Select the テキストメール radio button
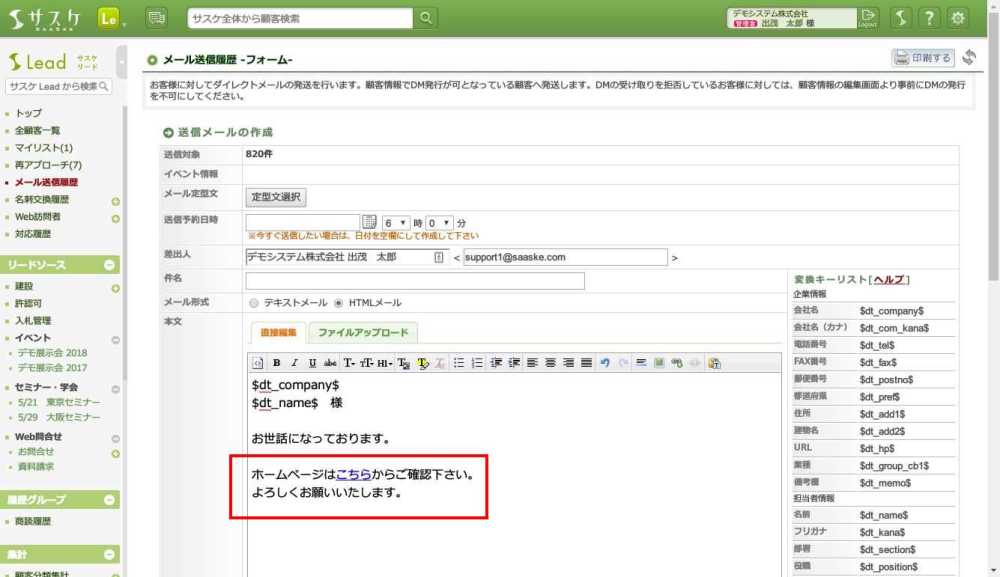The image size is (1000, 577). 254,302
